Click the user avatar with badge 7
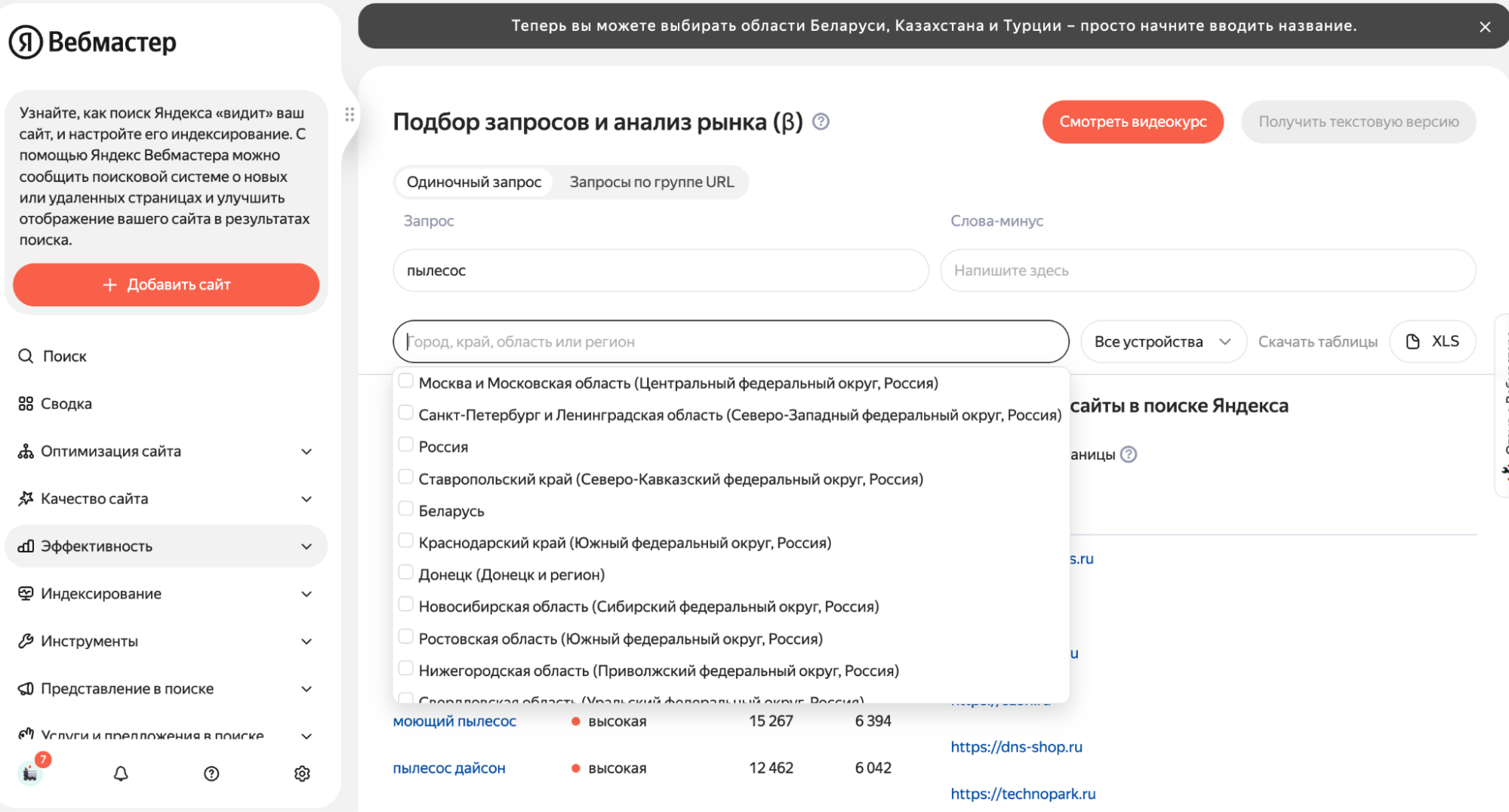This screenshot has width=1509, height=812. pyautogui.click(x=30, y=773)
